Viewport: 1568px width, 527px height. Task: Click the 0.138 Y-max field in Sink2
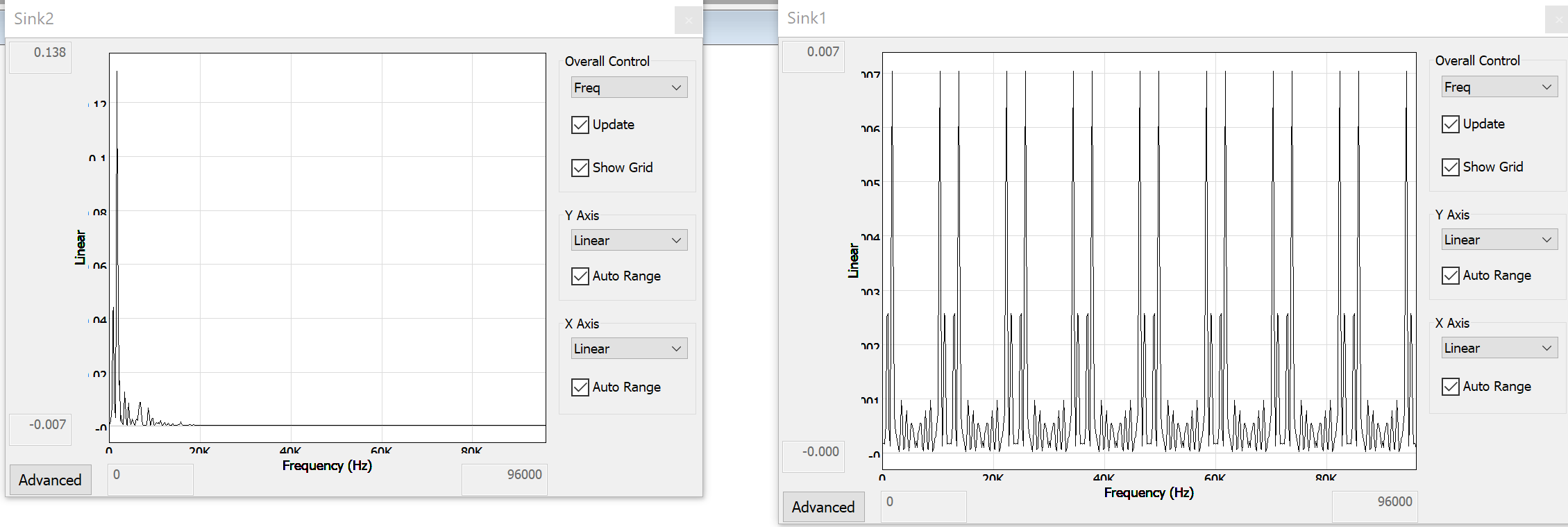[40, 57]
